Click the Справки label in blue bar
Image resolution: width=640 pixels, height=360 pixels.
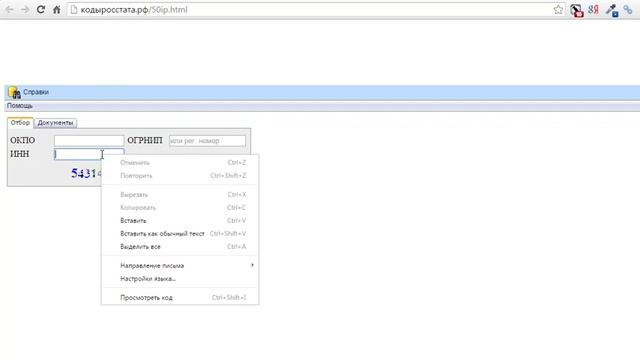coord(36,92)
